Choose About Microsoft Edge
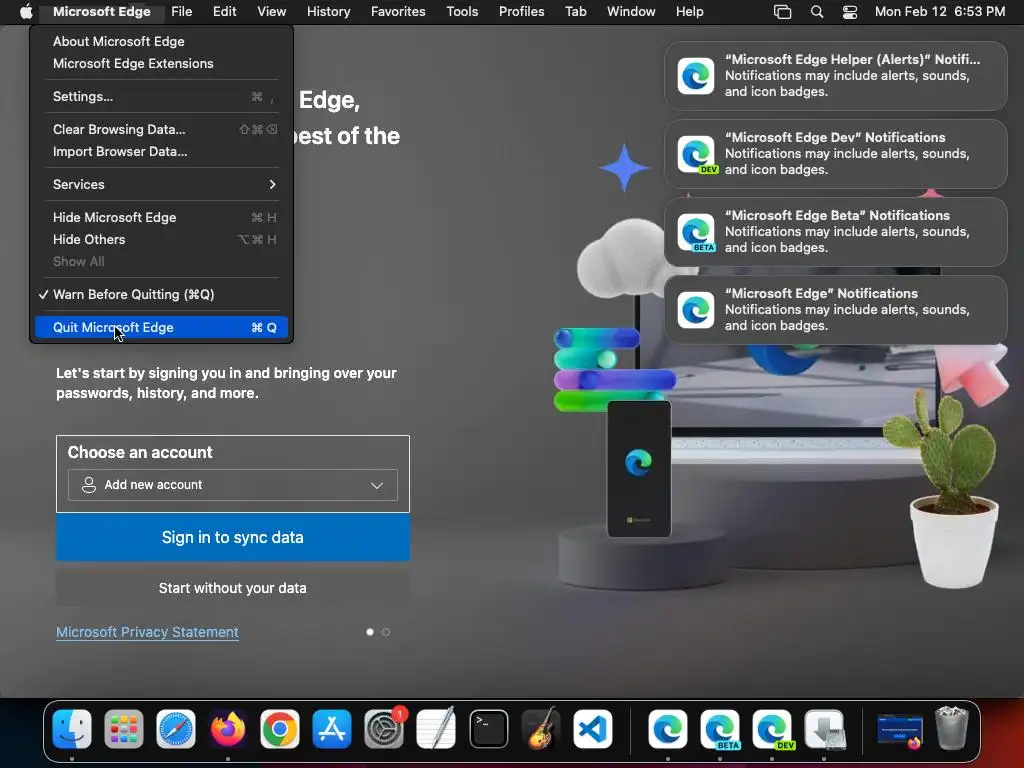This screenshot has width=1024, height=768. (x=161, y=41)
